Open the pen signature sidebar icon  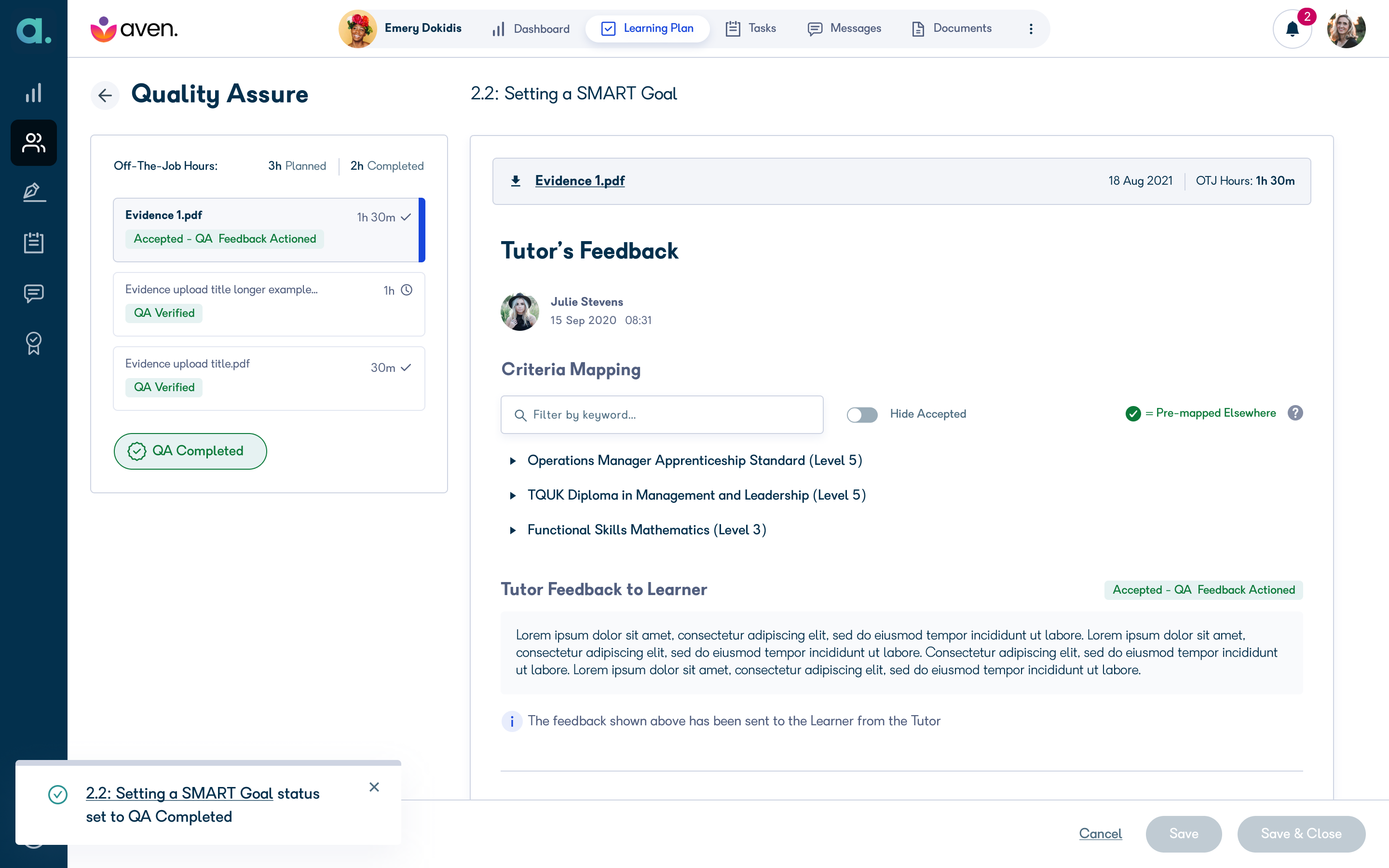(33, 192)
